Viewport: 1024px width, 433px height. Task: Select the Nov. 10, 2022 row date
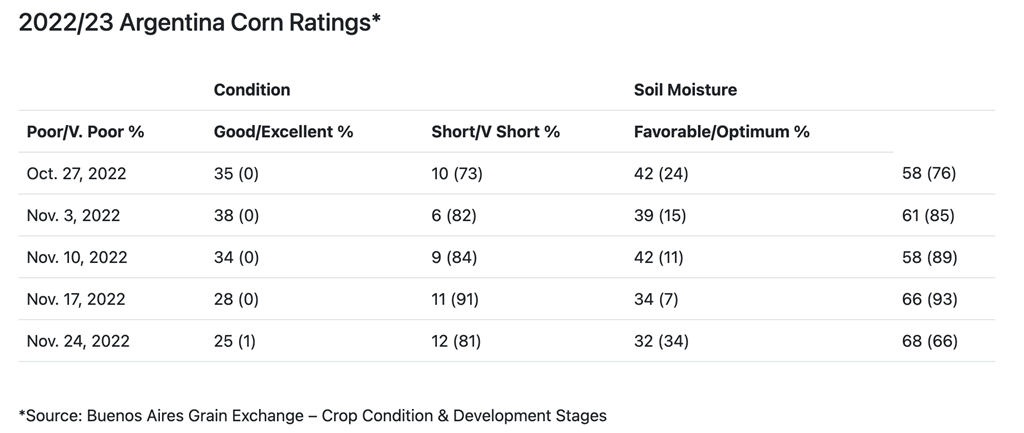coord(77,258)
